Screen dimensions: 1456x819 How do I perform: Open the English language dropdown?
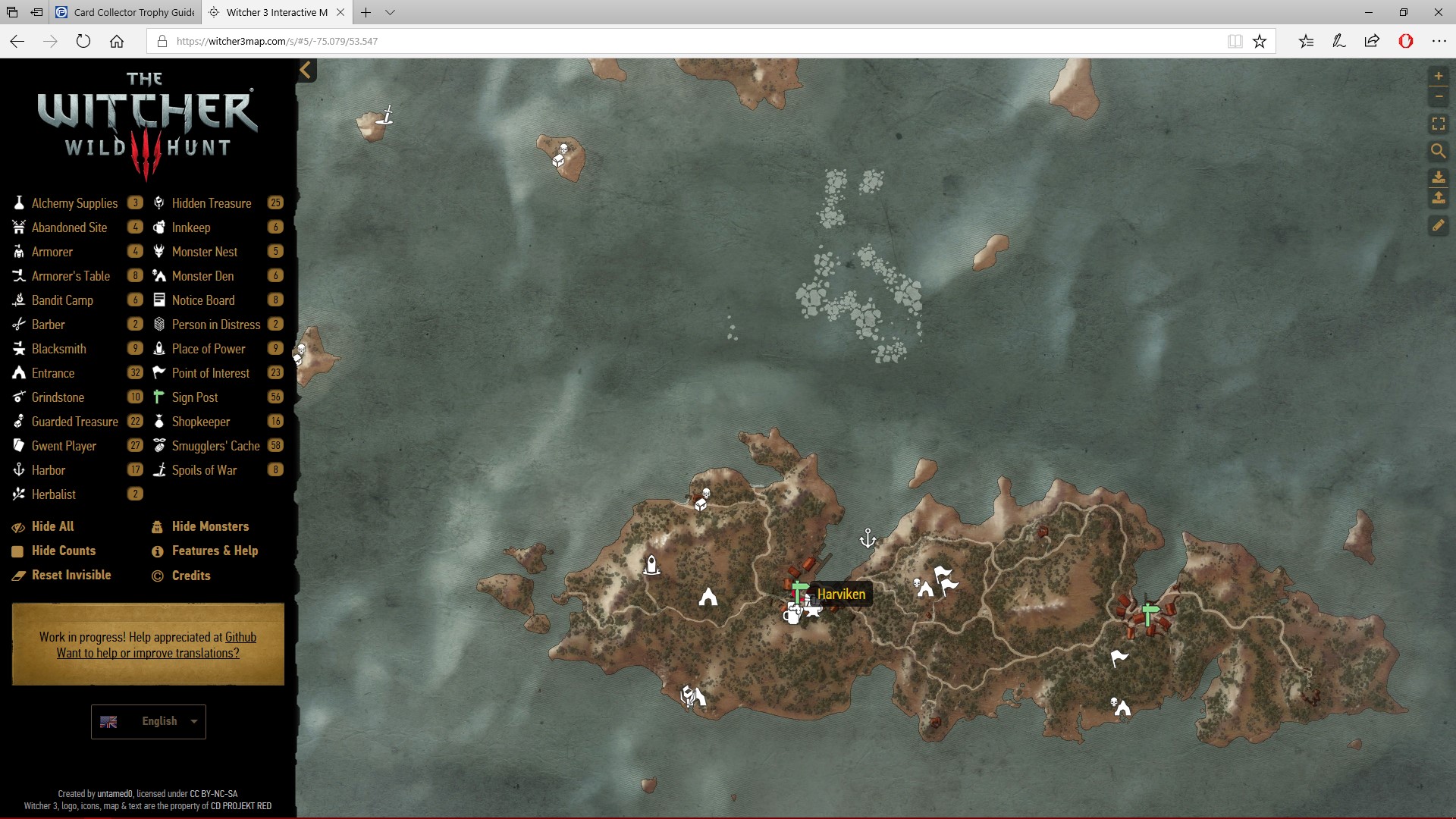coord(149,721)
